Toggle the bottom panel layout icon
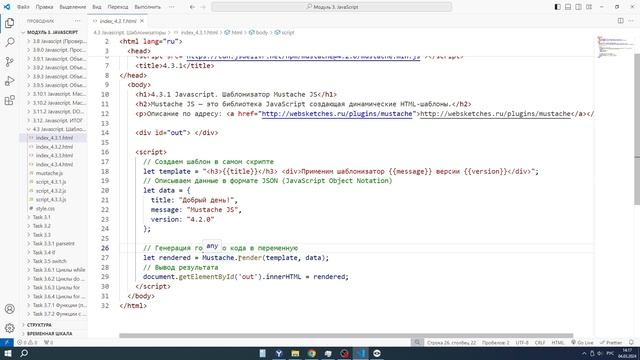640x360 pixels. pyautogui.click(x=568, y=7)
